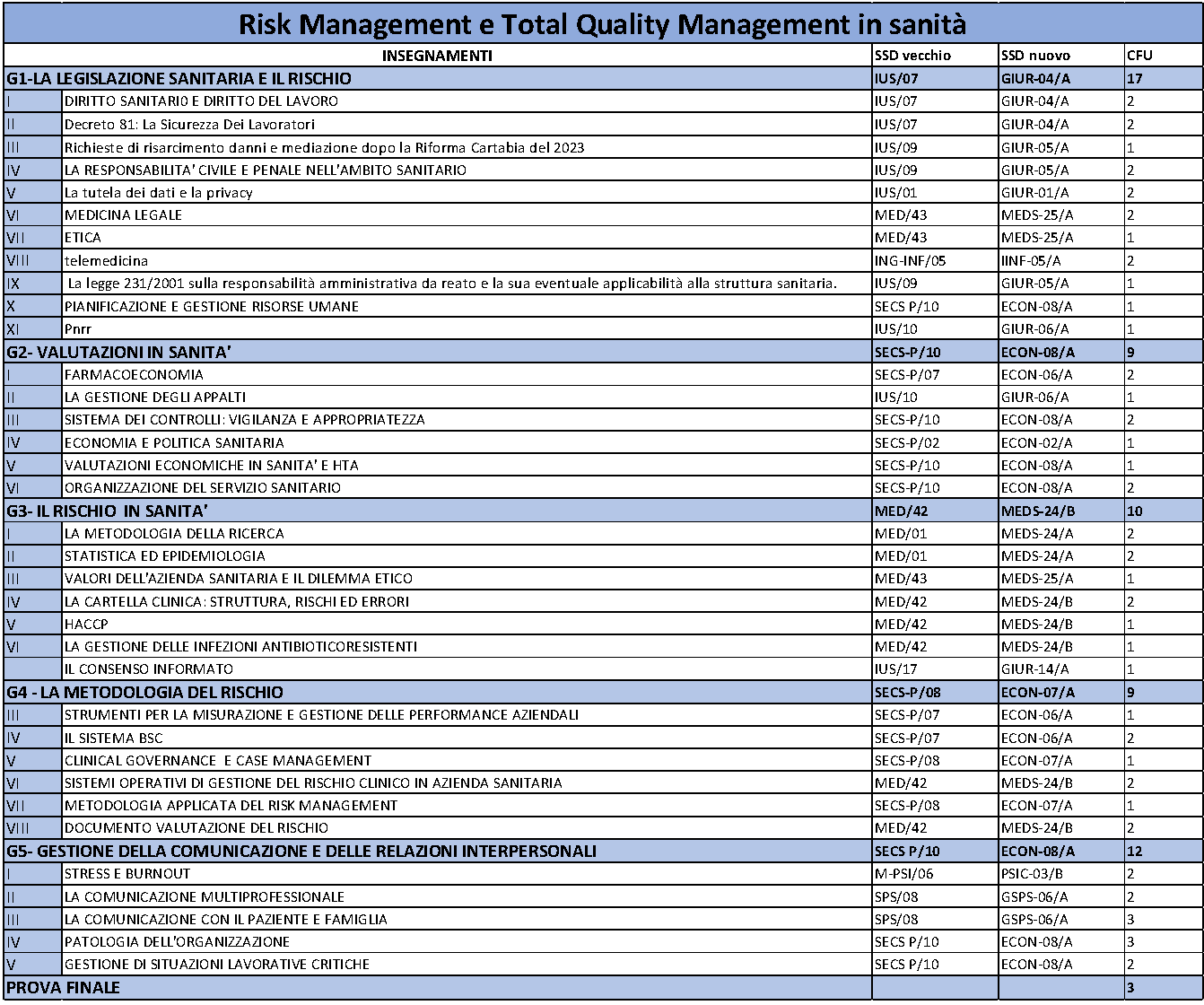The width and height of the screenshot is (1204, 1005).
Task: Select the 'DIRITTO SANITARIO E DIRITTO DEL LAVORO' cell
Action: click(x=467, y=101)
